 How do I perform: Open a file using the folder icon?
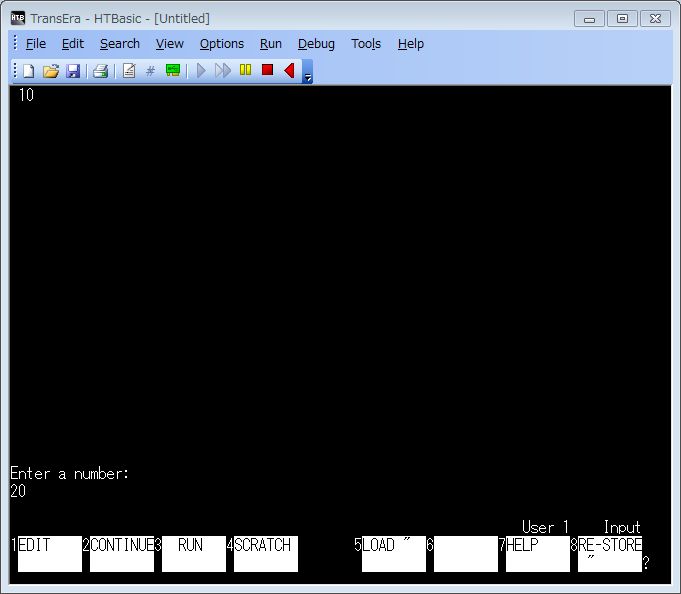click(51, 70)
